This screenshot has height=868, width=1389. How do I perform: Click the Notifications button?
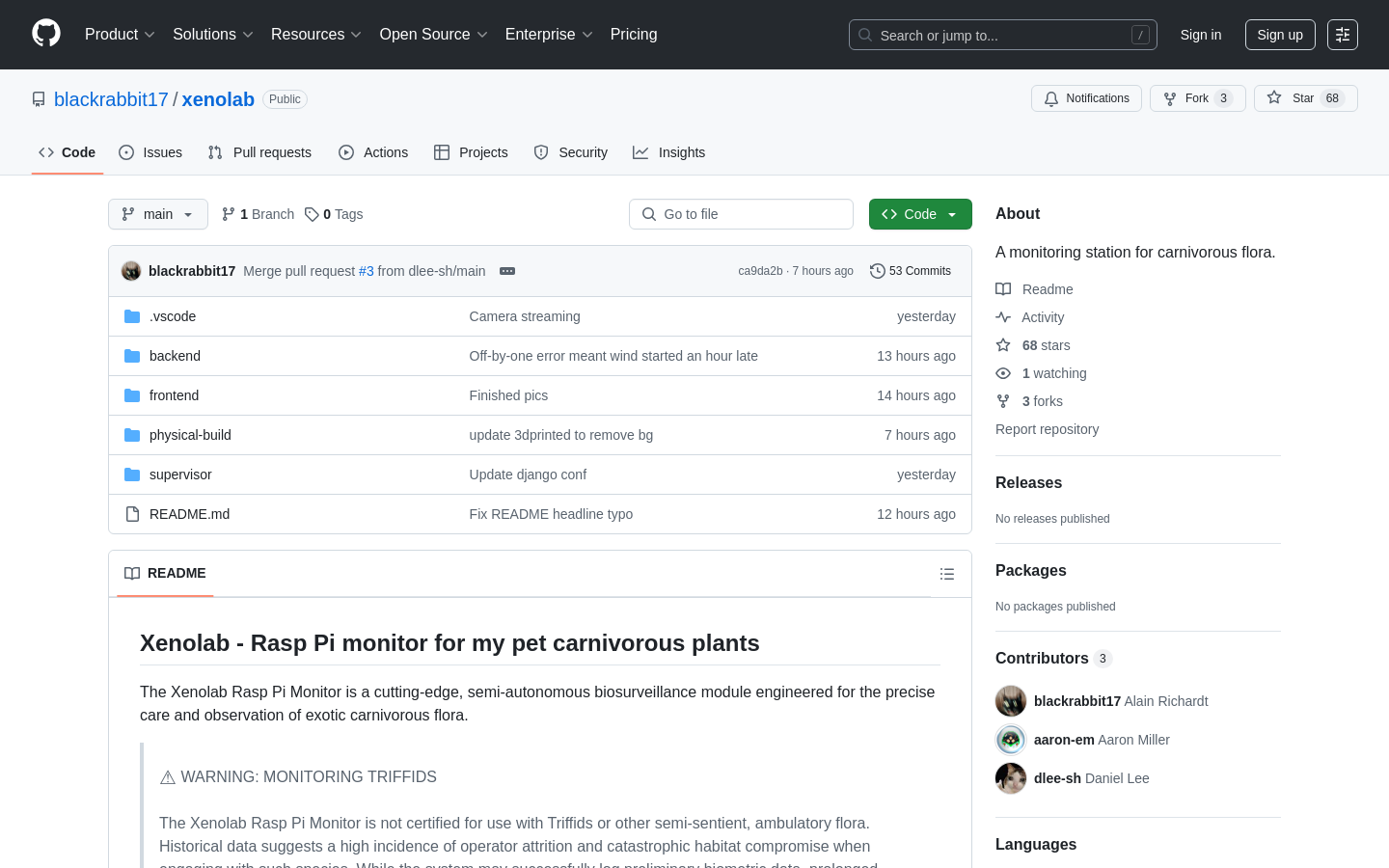pyautogui.click(x=1086, y=98)
